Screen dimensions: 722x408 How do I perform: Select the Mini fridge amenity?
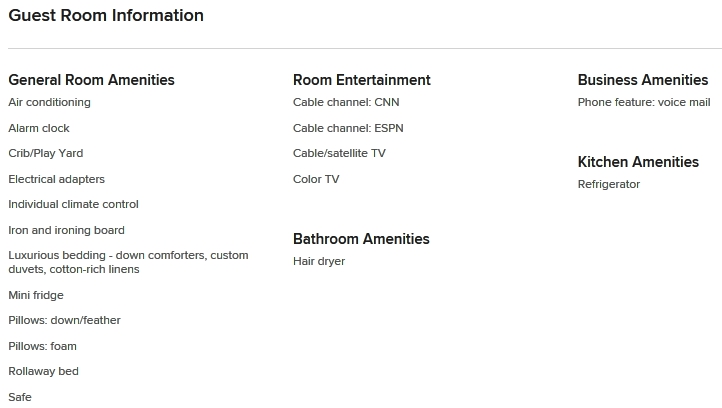pos(36,295)
